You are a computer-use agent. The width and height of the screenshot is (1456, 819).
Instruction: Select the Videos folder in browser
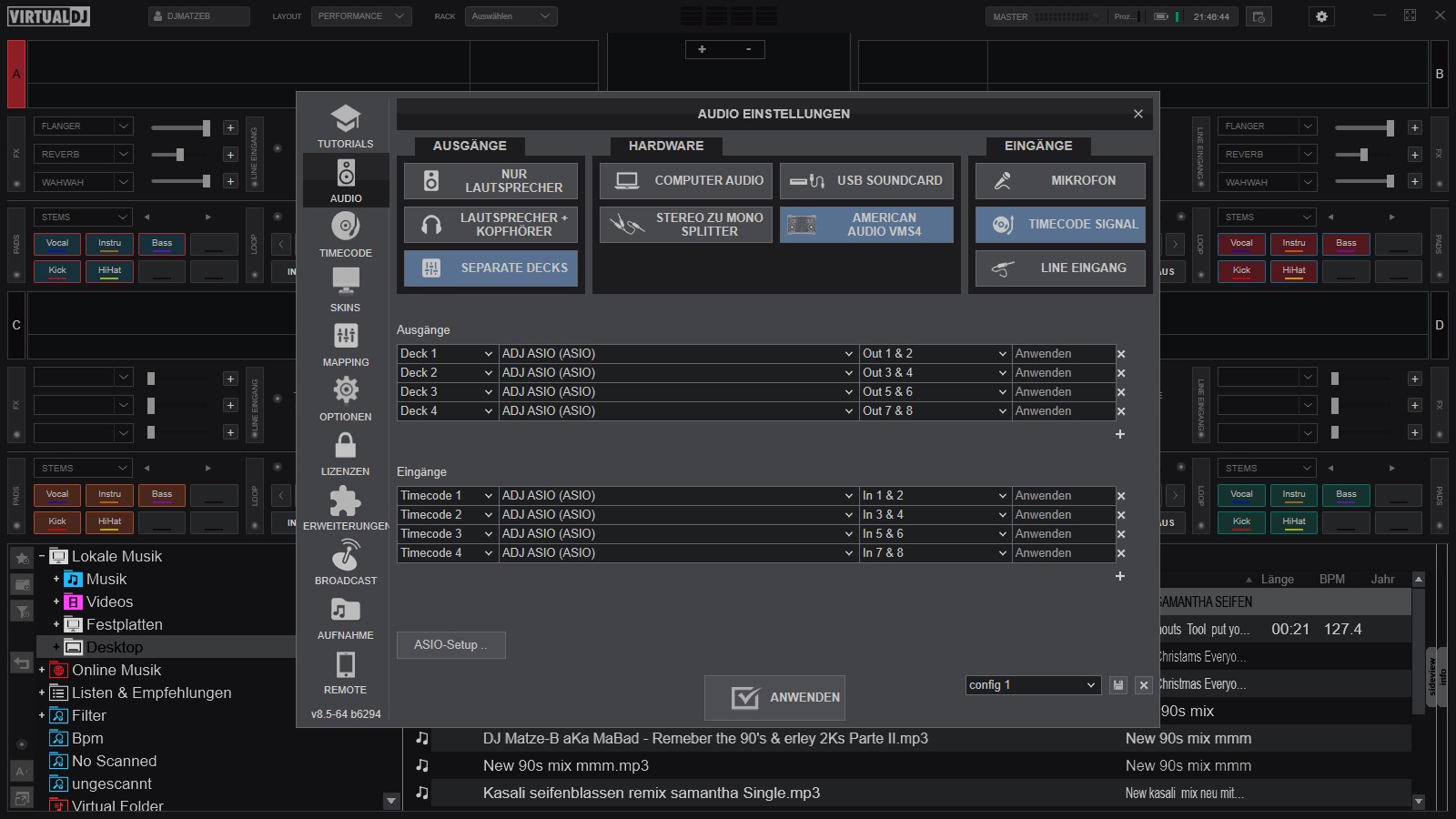click(109, 602)
